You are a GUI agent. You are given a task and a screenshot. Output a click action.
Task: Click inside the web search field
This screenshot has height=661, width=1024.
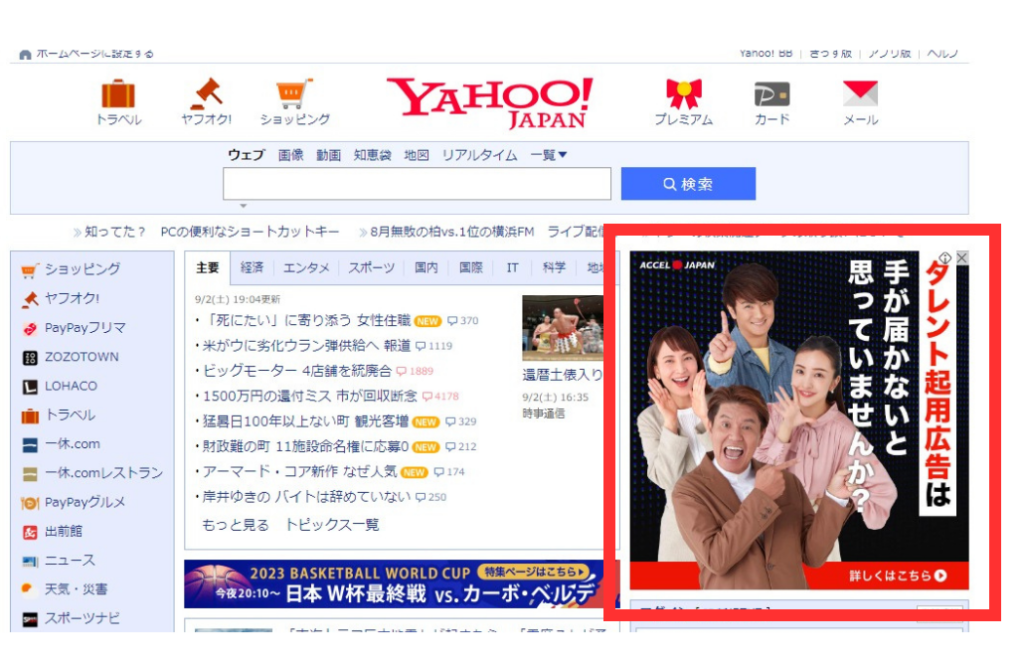pos(416,184)
